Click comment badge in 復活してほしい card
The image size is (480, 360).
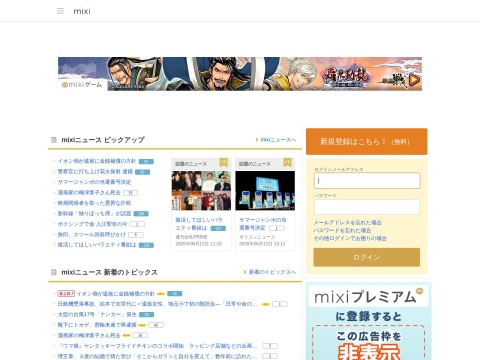218,228
